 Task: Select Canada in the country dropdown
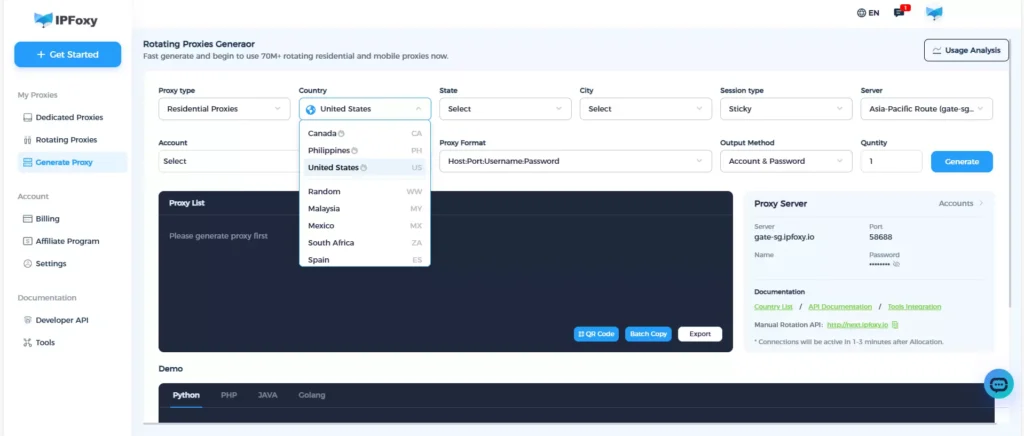coord(322,134)
